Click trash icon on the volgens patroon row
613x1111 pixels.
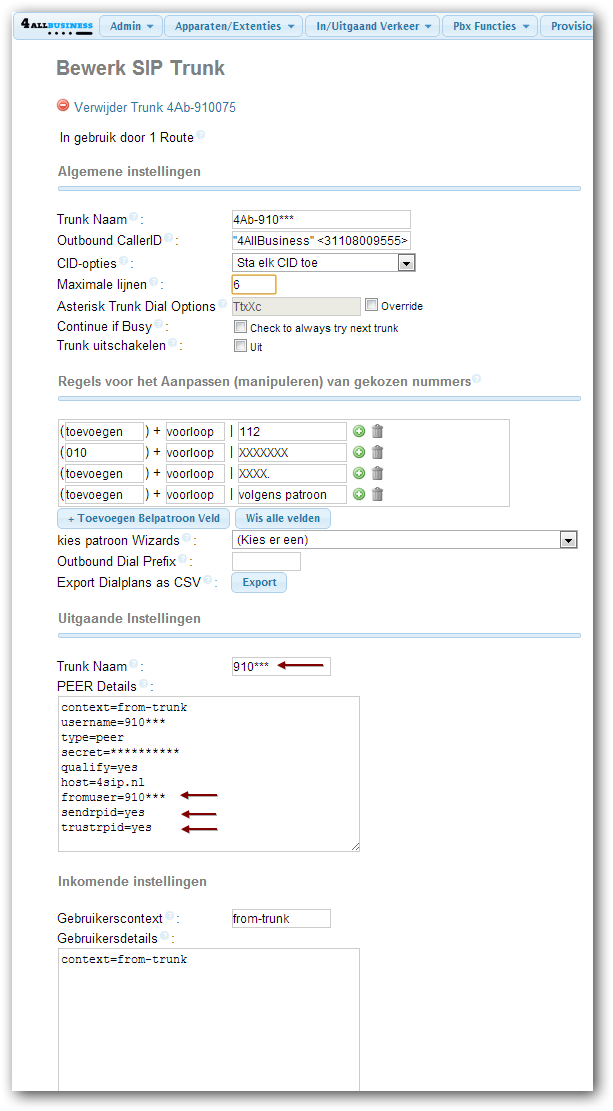377,494
